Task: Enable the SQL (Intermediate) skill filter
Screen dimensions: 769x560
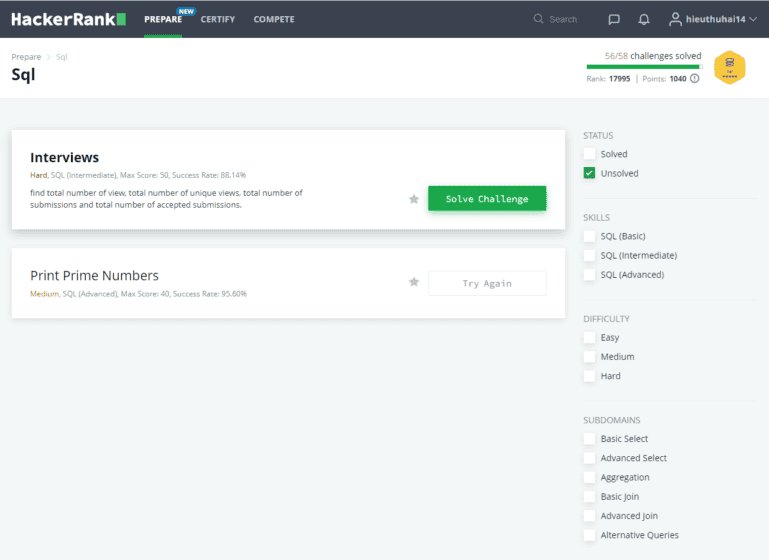Action: pos(590,255)
